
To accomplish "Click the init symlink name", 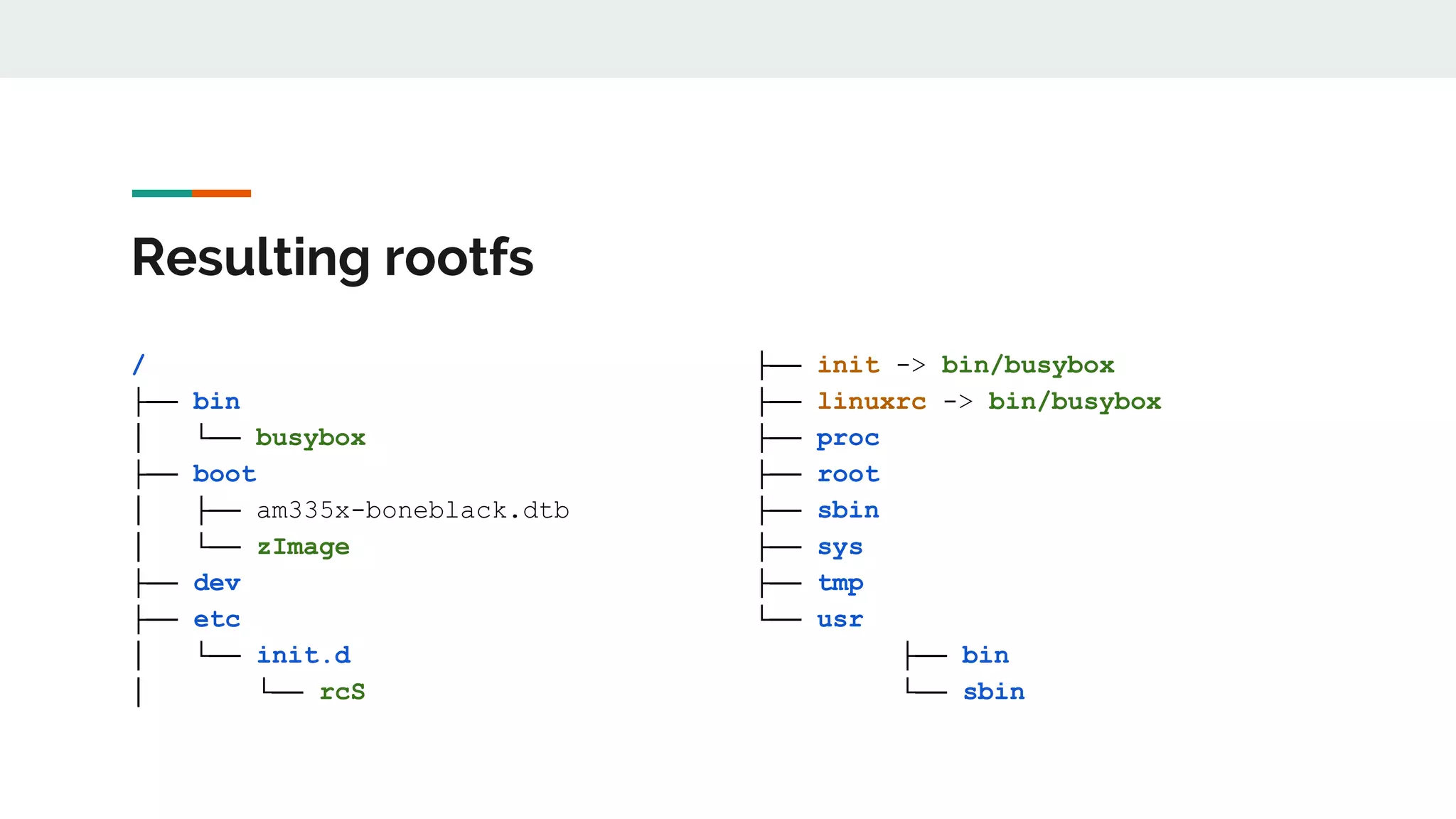I will tap(848, 365).
